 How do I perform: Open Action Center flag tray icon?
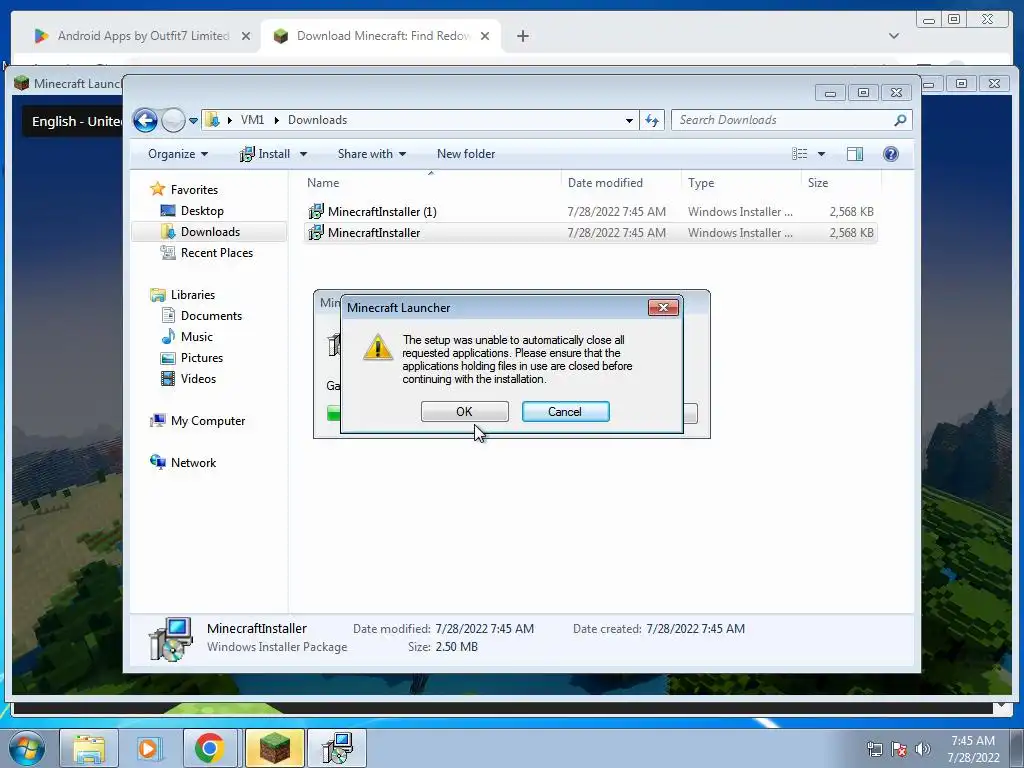pos(899,749)
